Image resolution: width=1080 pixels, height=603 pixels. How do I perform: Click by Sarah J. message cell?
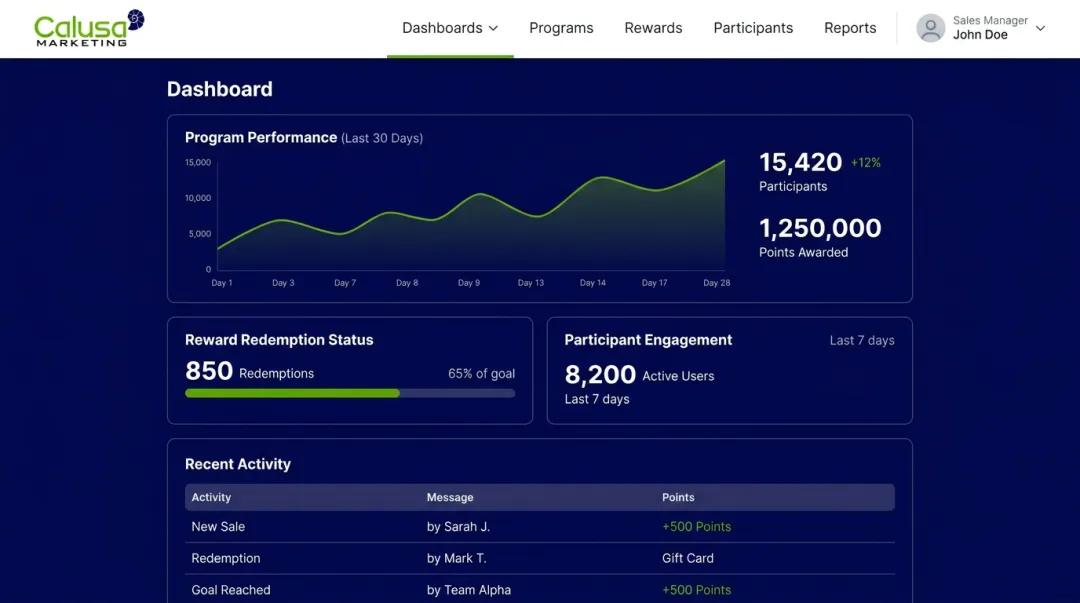tap(458, 527)
